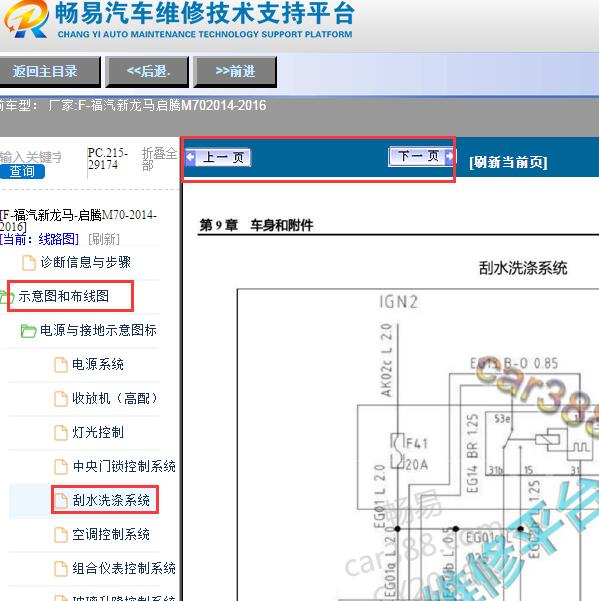Click the right arrow icon beside 下一页
Viewport: 599px width, 601px height.
pos(449,156)
